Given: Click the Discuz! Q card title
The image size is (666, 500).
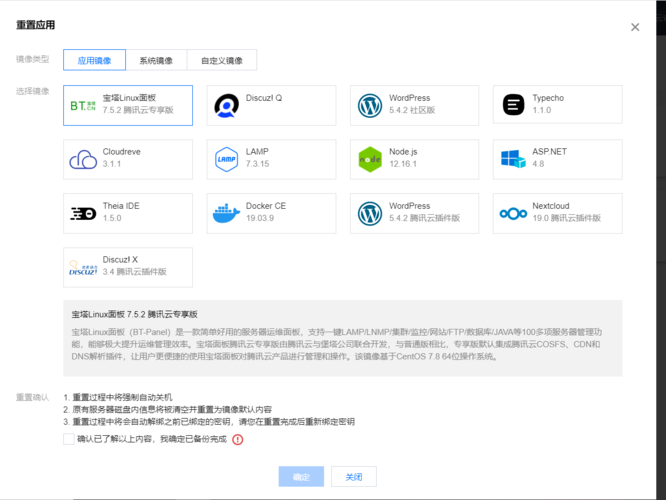Looking at the screenshot, I should 264,98.
